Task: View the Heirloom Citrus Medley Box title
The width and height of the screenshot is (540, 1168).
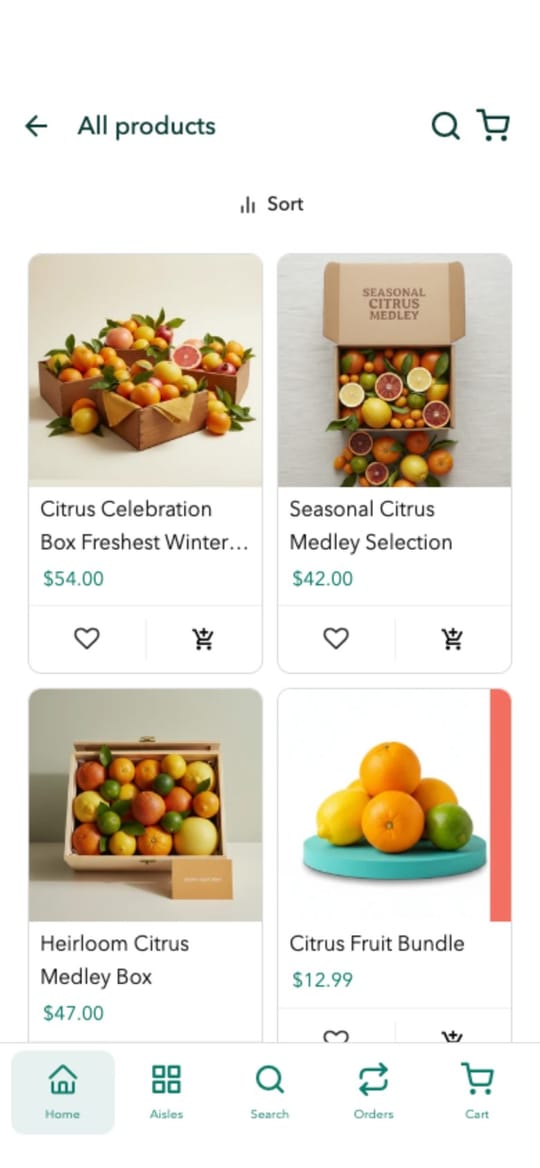Action: (114, 960)
